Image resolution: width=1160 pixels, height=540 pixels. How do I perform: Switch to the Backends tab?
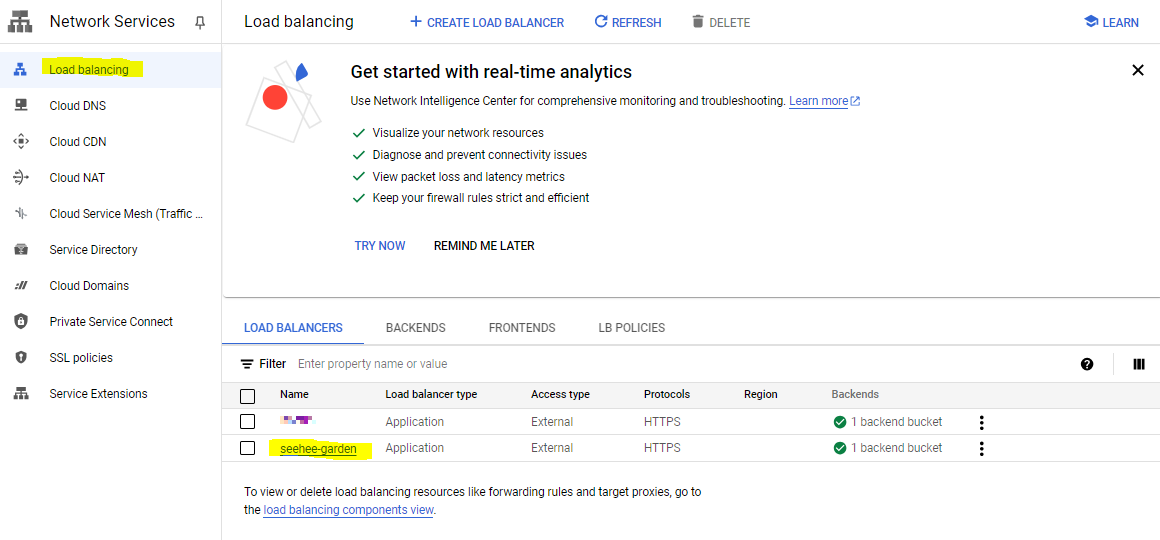(416, 328)
